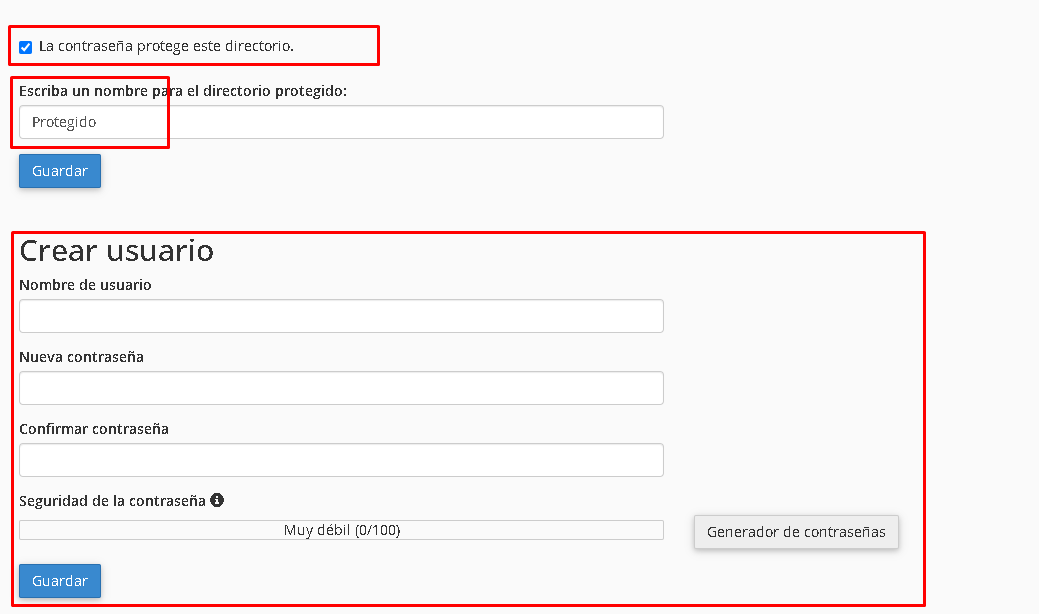Click the word 'Protegido' inside the name field

point(64,122)
